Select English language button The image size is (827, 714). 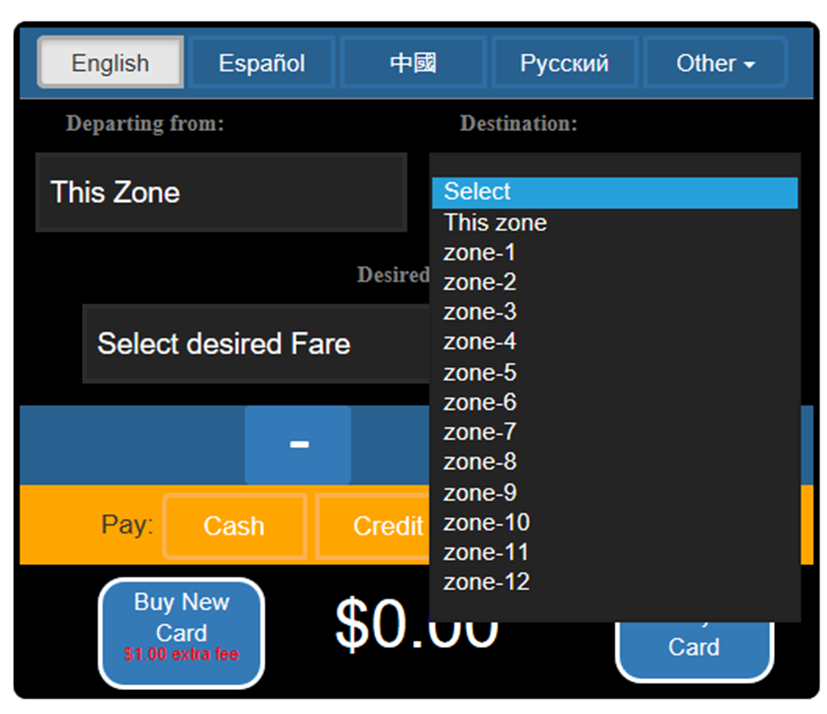coord(110,63)
